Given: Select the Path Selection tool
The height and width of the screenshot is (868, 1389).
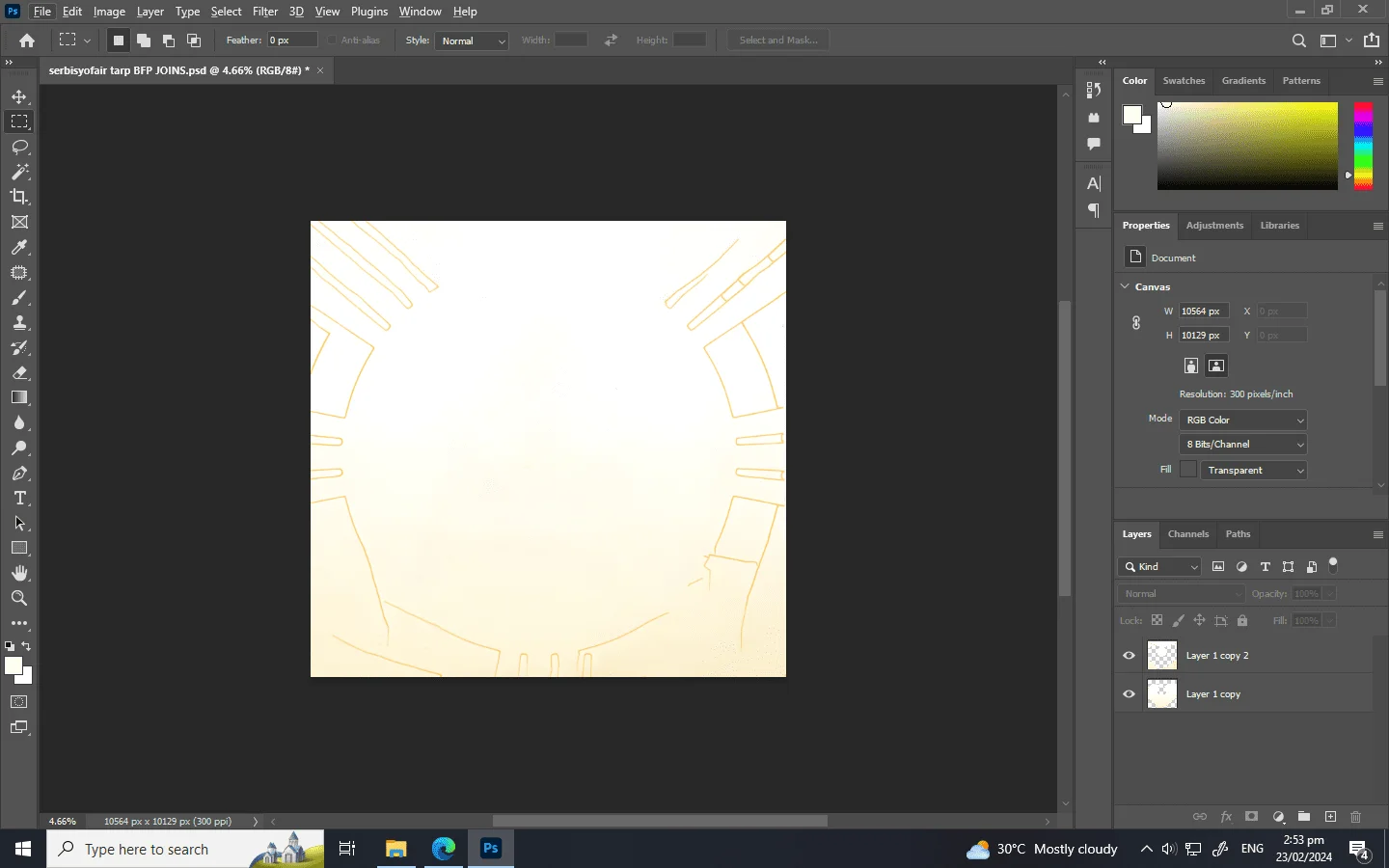Looking at the screenshot, I should click(19, 523).
